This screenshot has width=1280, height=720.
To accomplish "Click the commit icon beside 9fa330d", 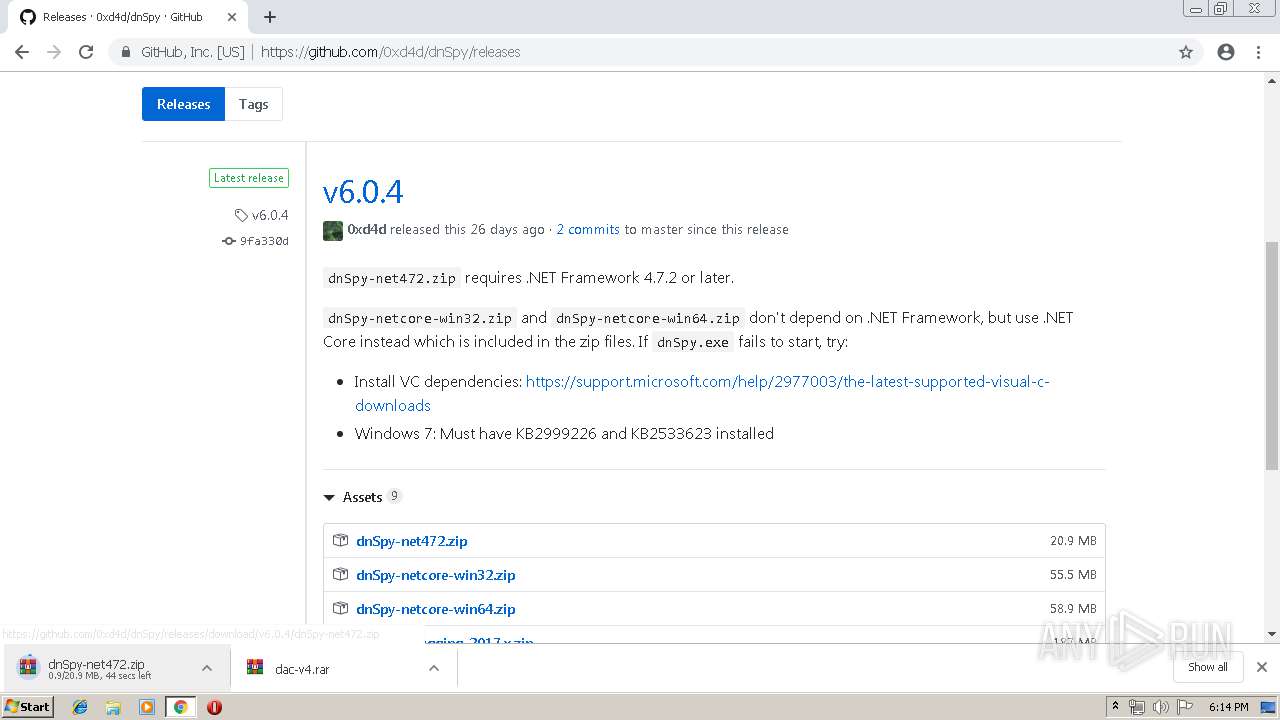I will click(229, 241).
